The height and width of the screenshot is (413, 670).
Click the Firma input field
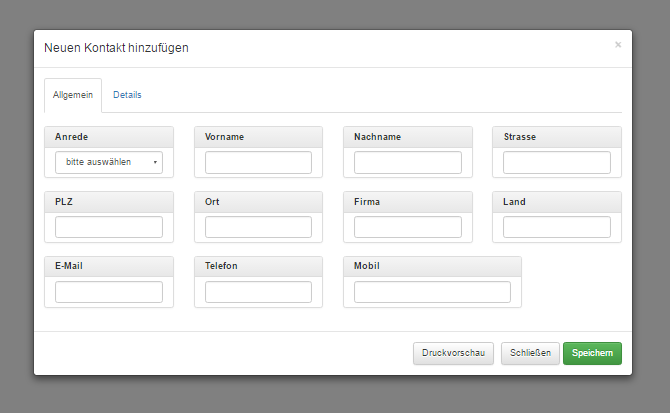[x=407, y=227]
